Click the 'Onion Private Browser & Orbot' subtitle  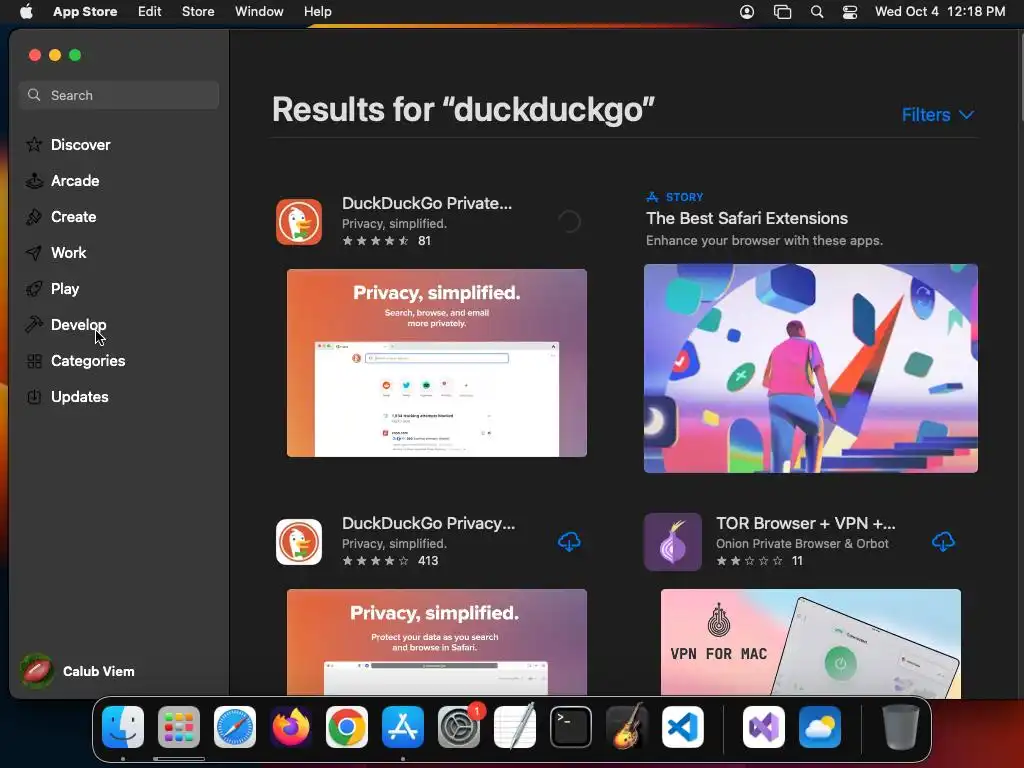pyautogui.click(x=802, y=543)
